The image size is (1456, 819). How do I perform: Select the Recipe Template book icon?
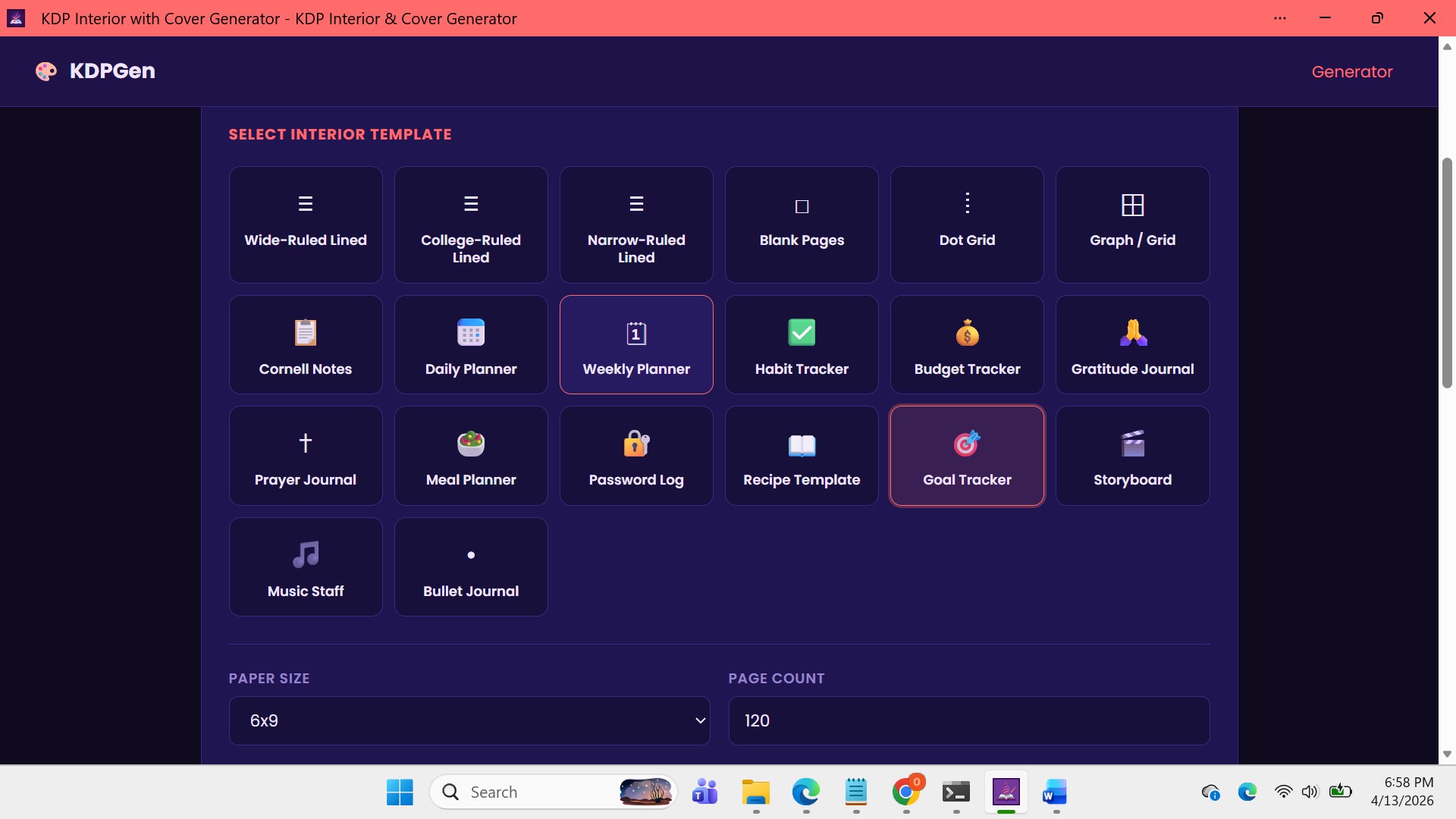pyautogui.click(x=802, y=444)
